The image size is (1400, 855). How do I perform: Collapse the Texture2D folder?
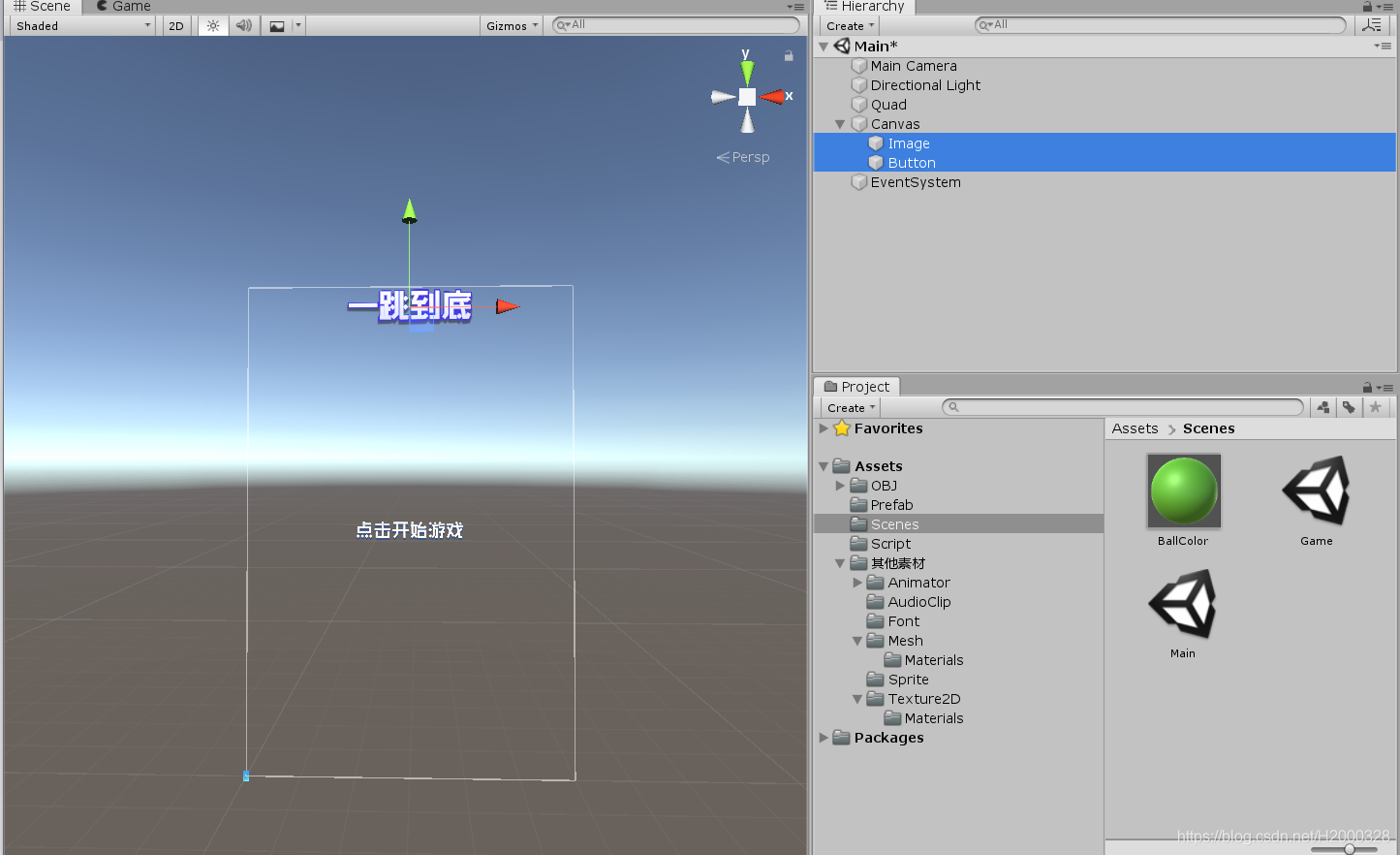[x=857, y=699]
